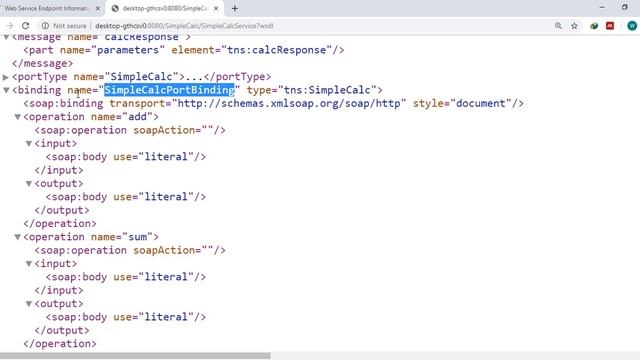Select the desktop-gthcsv0:8080/SimpleCalc tab

click(x=164, y=8)
